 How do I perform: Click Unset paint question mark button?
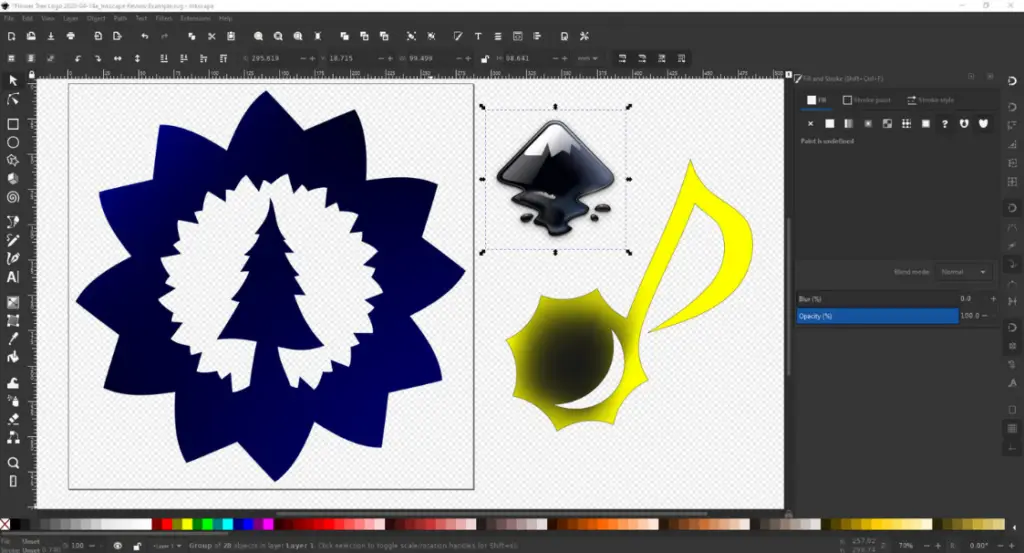click(x=944, y=123)
